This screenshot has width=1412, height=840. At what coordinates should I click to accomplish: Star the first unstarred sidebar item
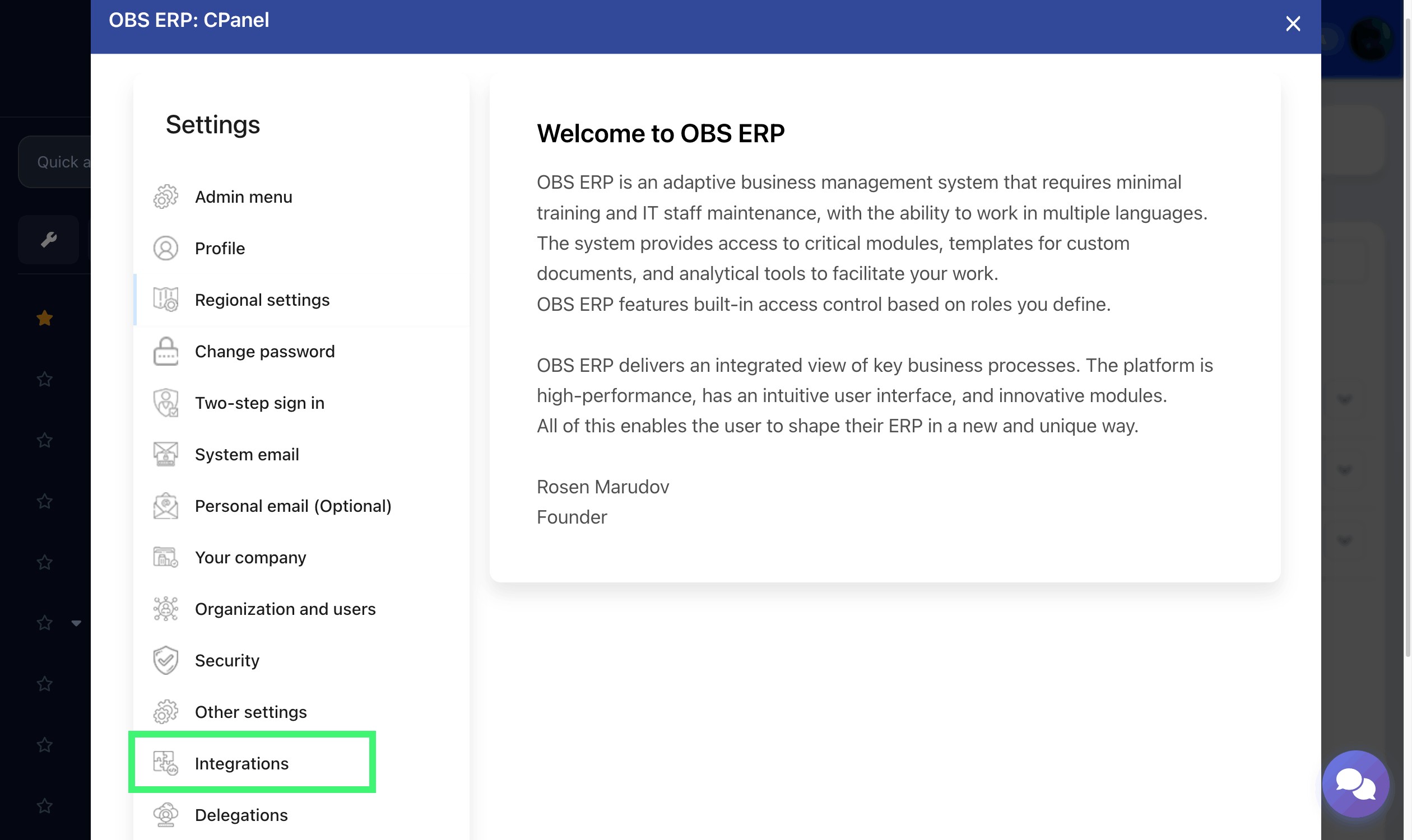tap(44, 379)
